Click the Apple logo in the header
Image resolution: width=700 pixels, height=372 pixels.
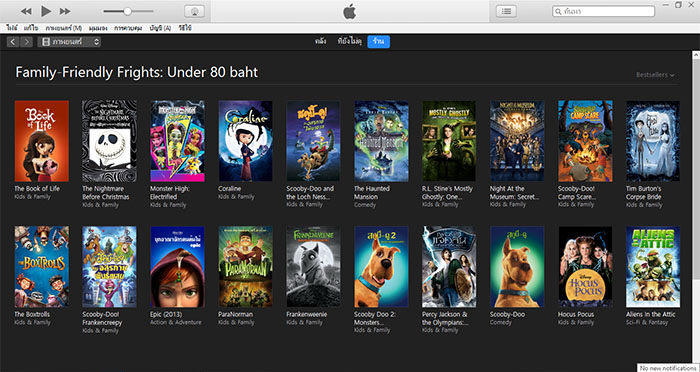coord(350,12)
